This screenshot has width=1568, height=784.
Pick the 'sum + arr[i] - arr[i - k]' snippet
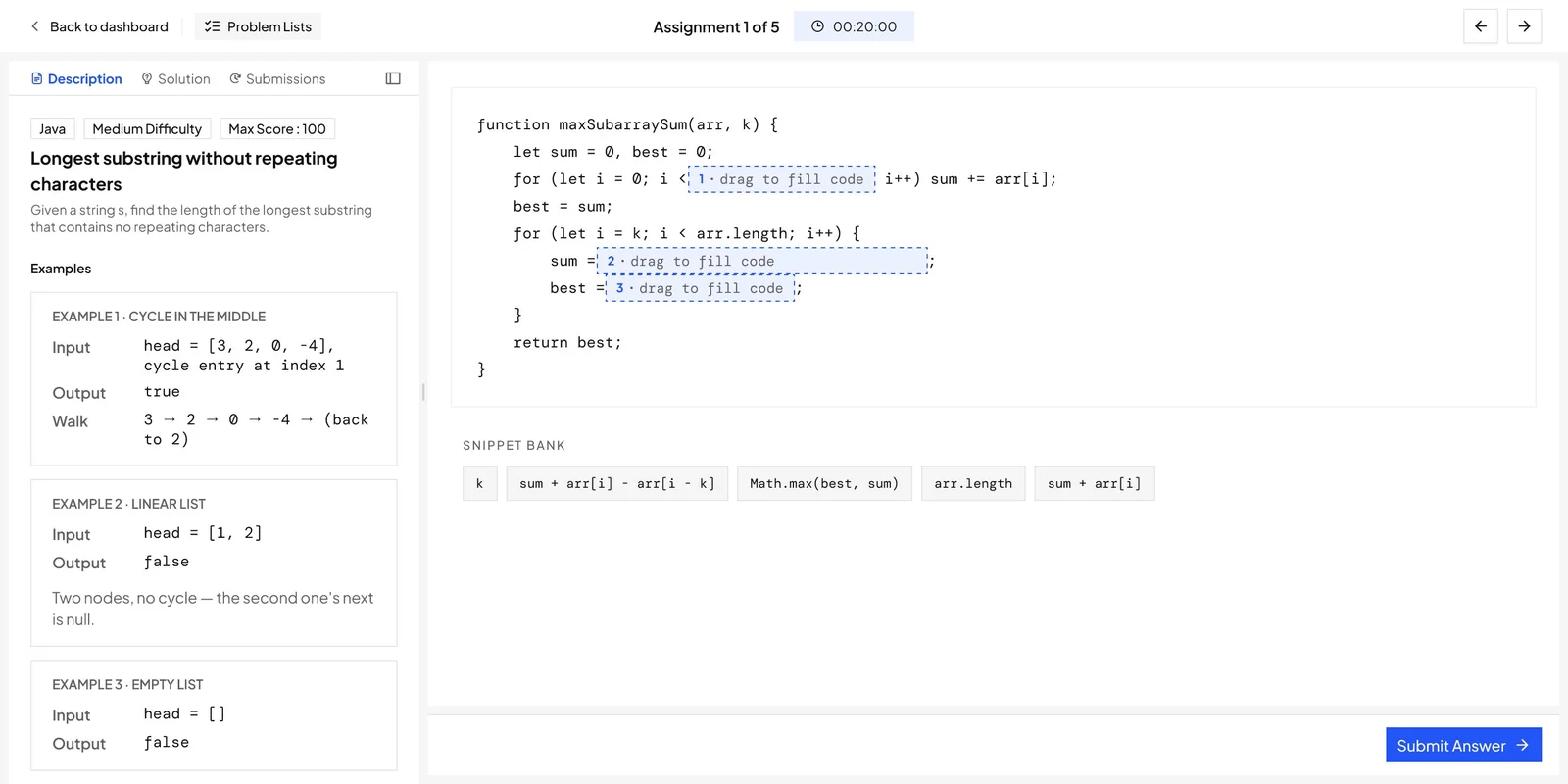coord(617,484)
